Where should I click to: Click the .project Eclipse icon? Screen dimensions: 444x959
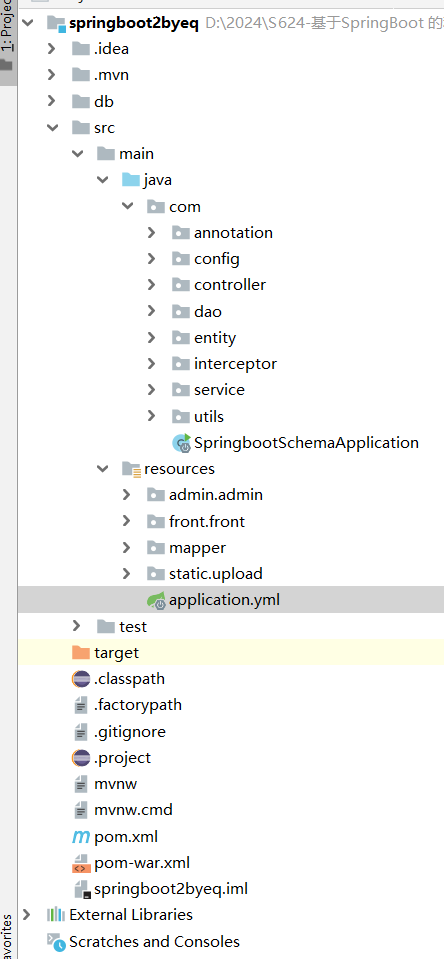pyautogui.click(x=81, y=758)
